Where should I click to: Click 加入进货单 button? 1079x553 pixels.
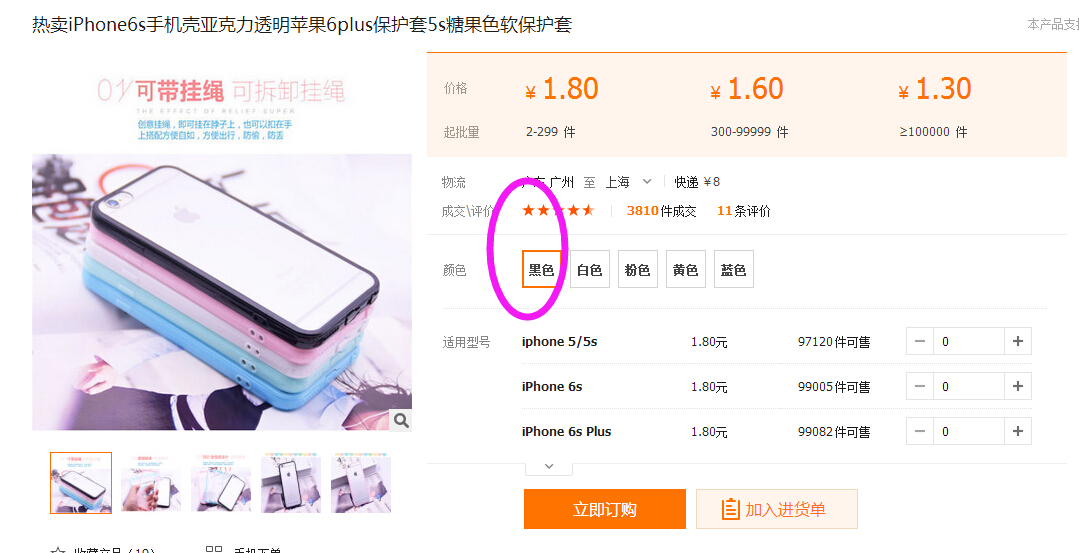coord(777,509)
